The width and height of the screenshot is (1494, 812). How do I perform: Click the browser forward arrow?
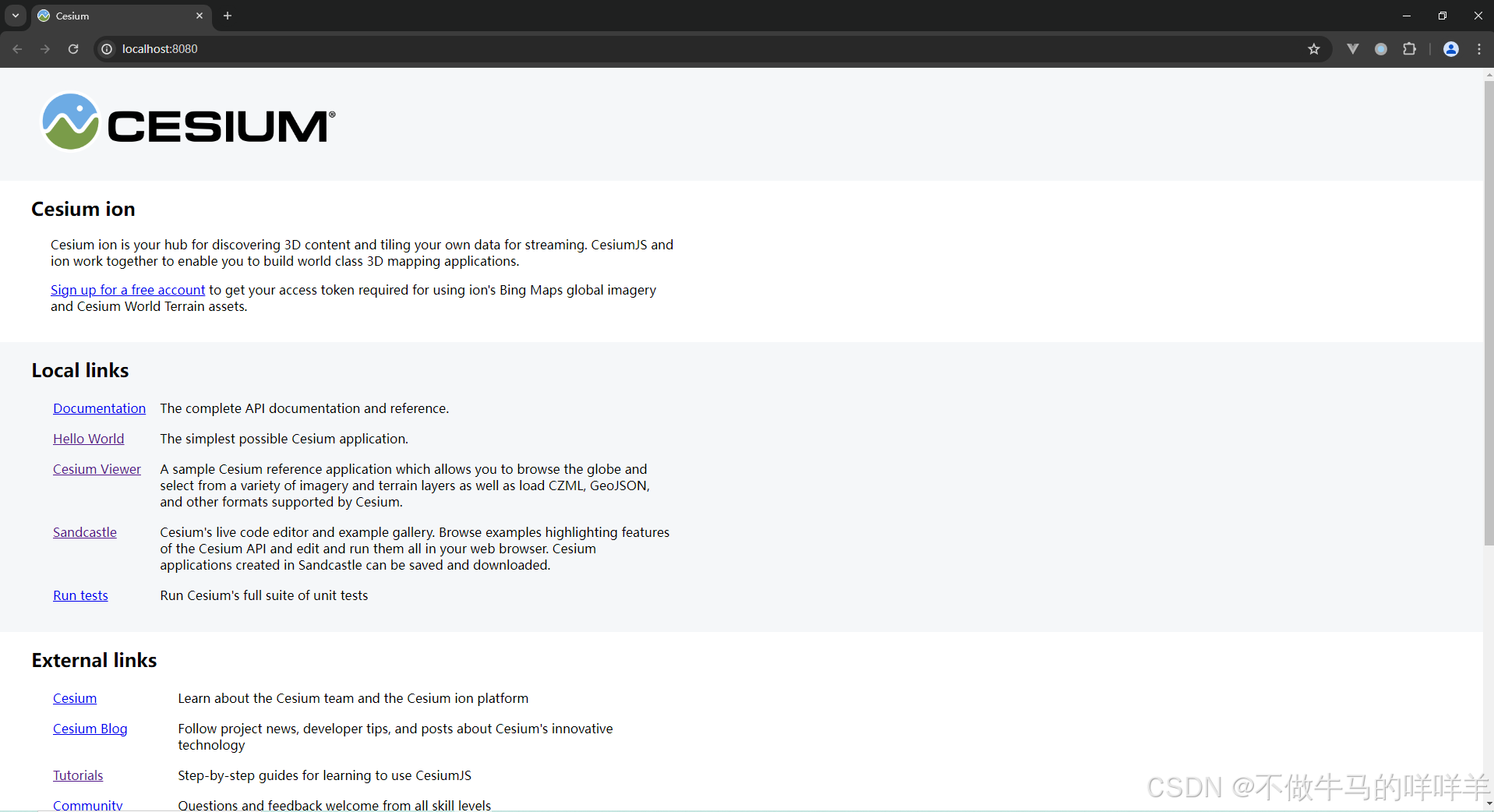point(45,49)
